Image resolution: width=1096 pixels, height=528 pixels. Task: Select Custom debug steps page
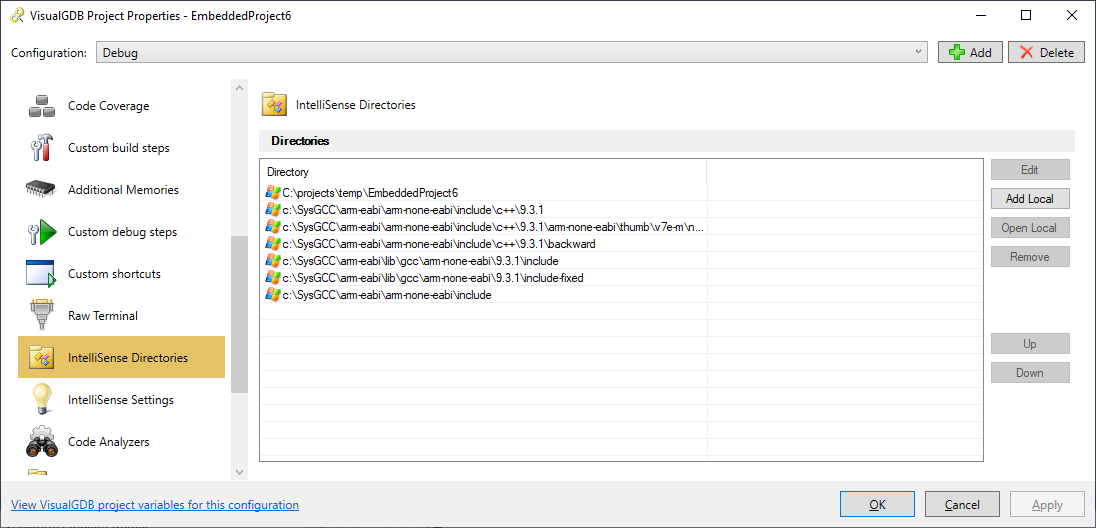(122, 232)
